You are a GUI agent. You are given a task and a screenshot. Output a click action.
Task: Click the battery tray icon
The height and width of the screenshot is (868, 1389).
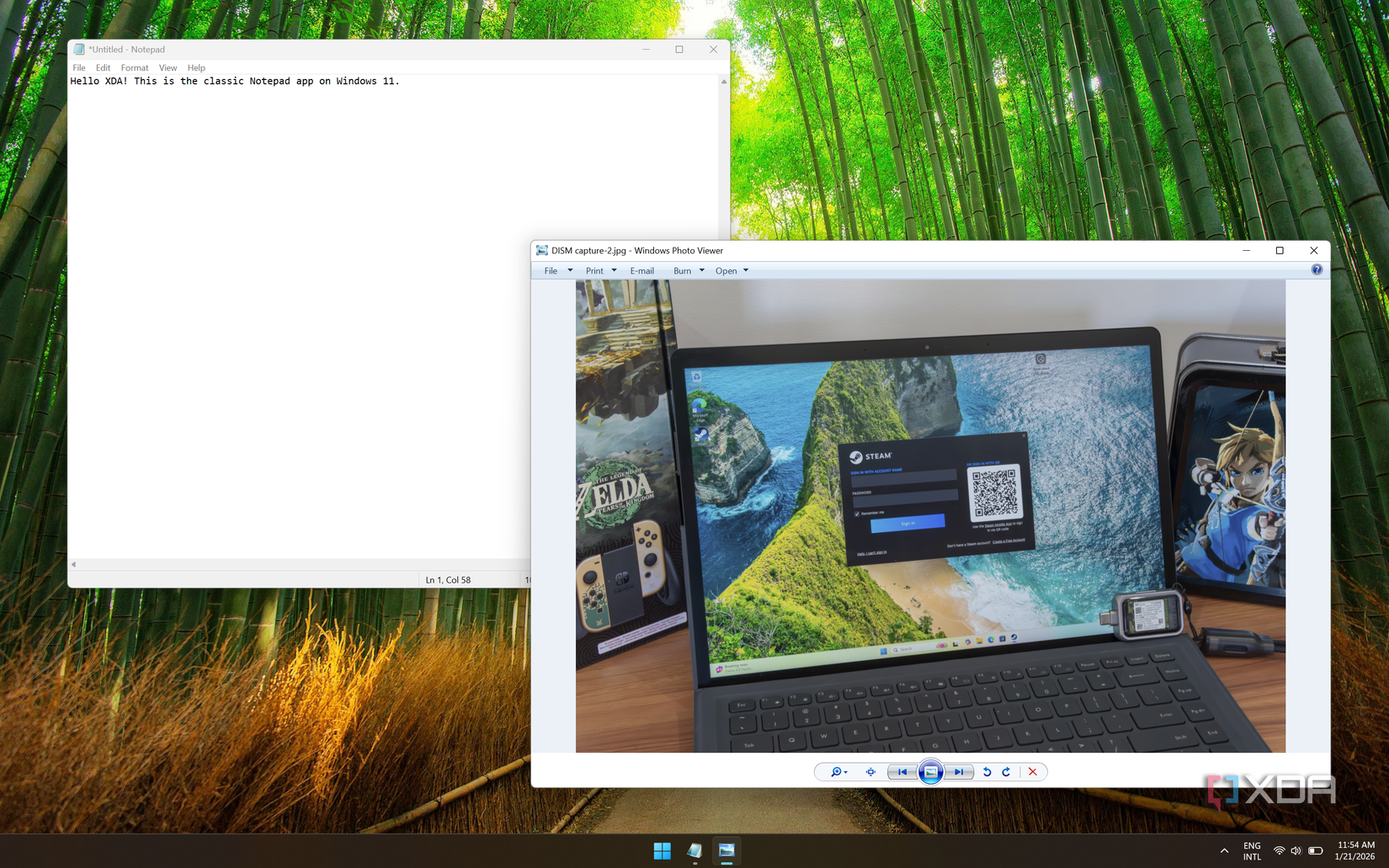click(1315, 851)
